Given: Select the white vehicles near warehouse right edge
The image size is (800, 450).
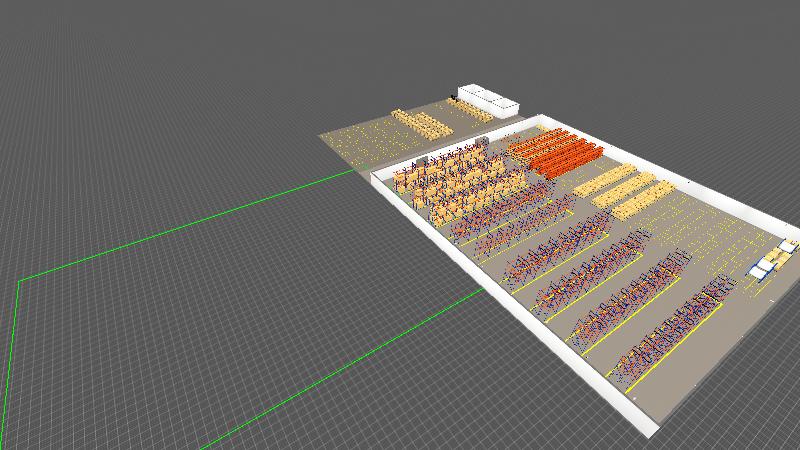Looking at the screenshot, I should (x=771, y=263).
